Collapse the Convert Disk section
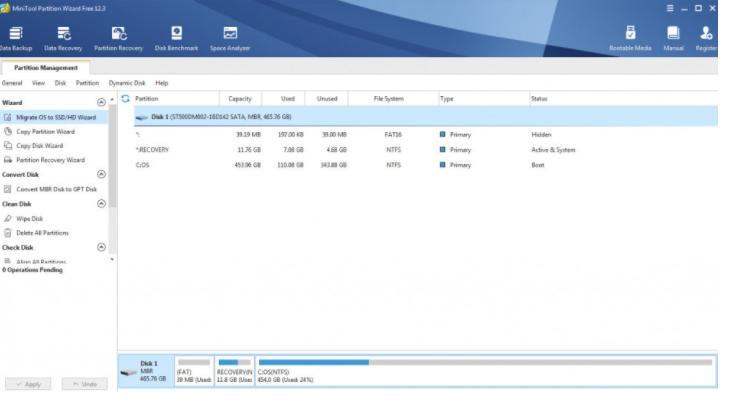748x402 pixels. coord(101,175)
